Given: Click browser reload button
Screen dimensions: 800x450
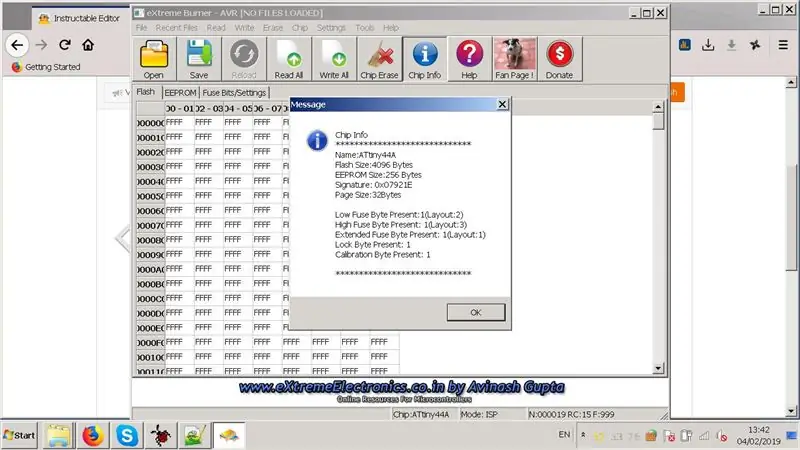Looking at the screenshot, I should click(65, 45).
